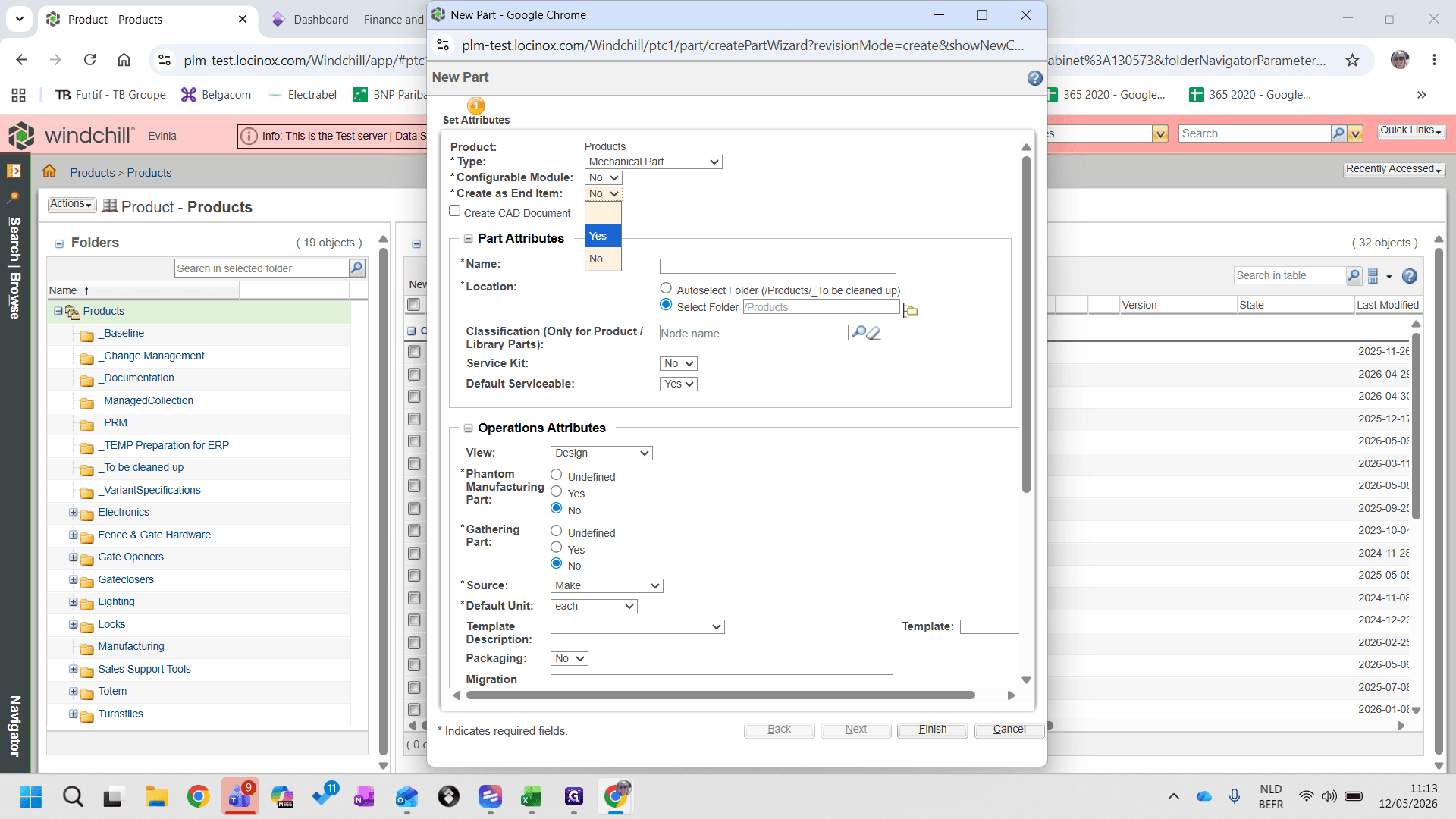The image size is (1456, 819).
Task: Open the Configurable Module dropdown
Action: tap(603, 177)
